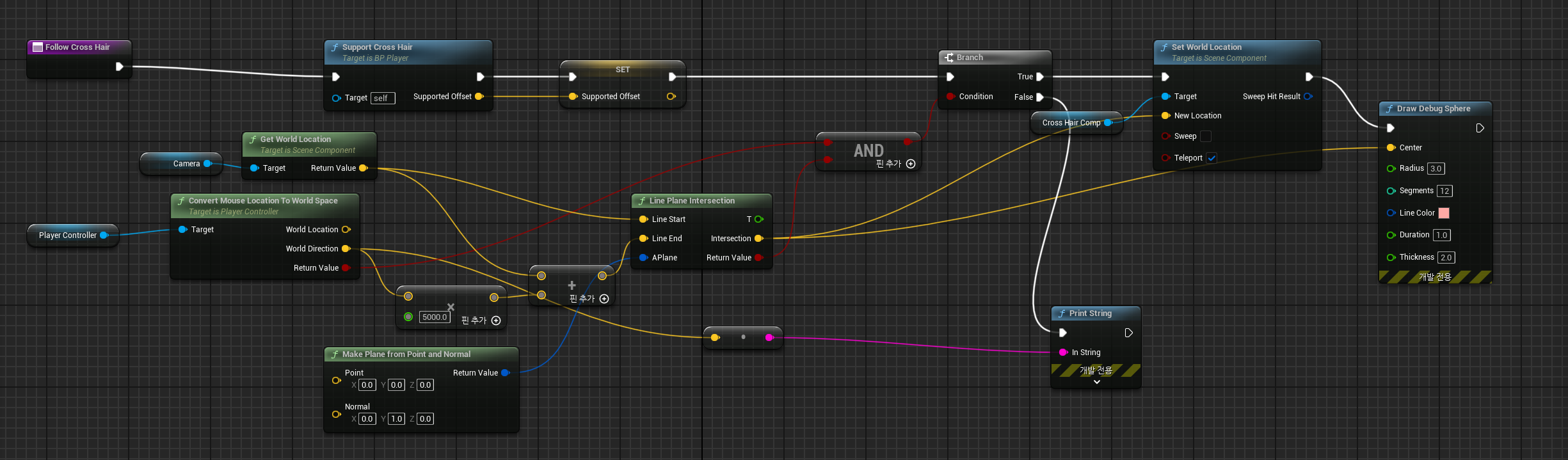
Task: Click the Line Plane Intersection Return Value pin
Action: (x=759, y=258)
